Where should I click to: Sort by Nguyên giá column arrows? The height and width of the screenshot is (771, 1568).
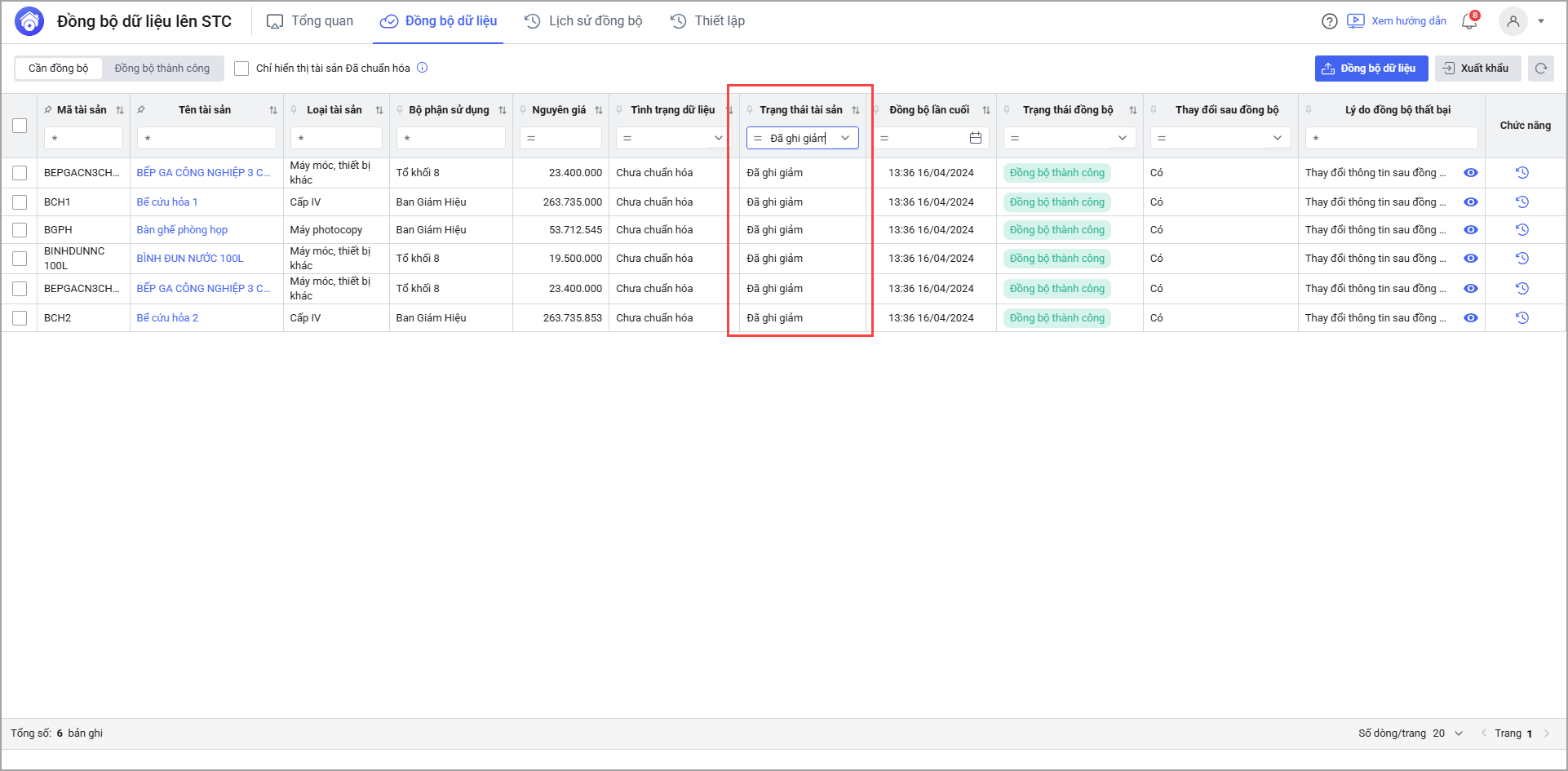coord(599,110)
